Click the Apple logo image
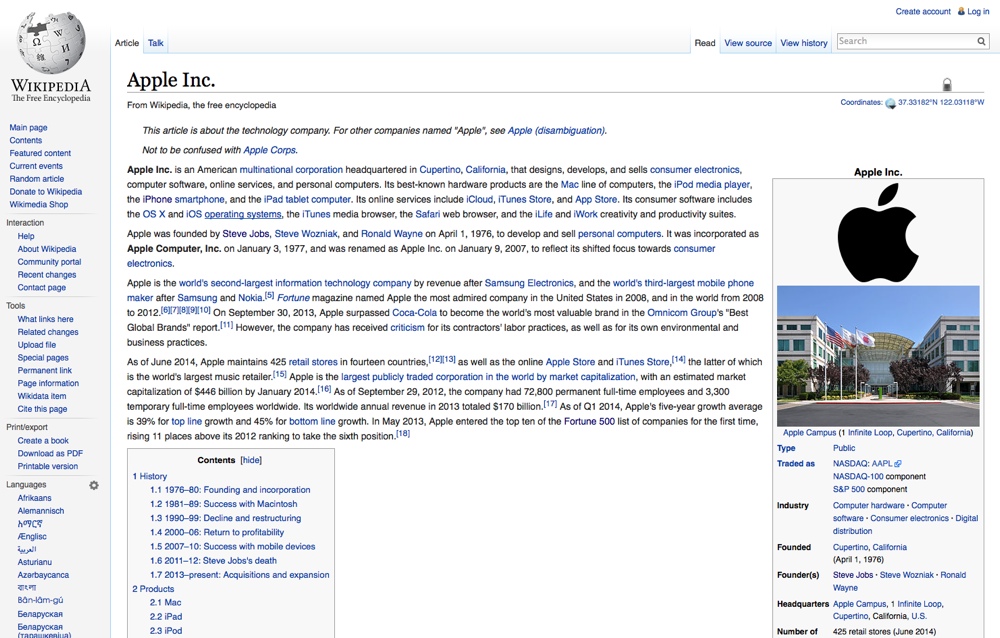Image resolution: width=1000 pixels, height=638 pixels. coord(877,233)
